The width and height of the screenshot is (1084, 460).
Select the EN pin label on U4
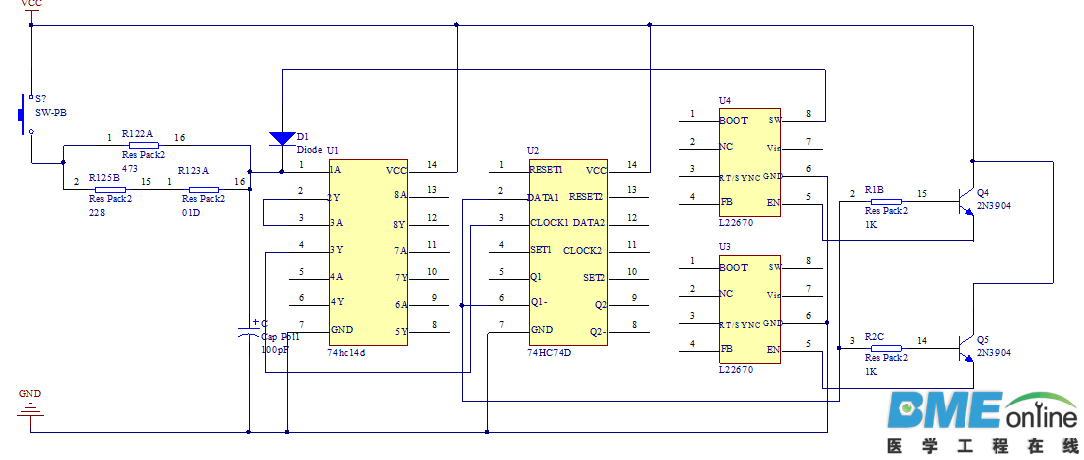click(772, 203)
